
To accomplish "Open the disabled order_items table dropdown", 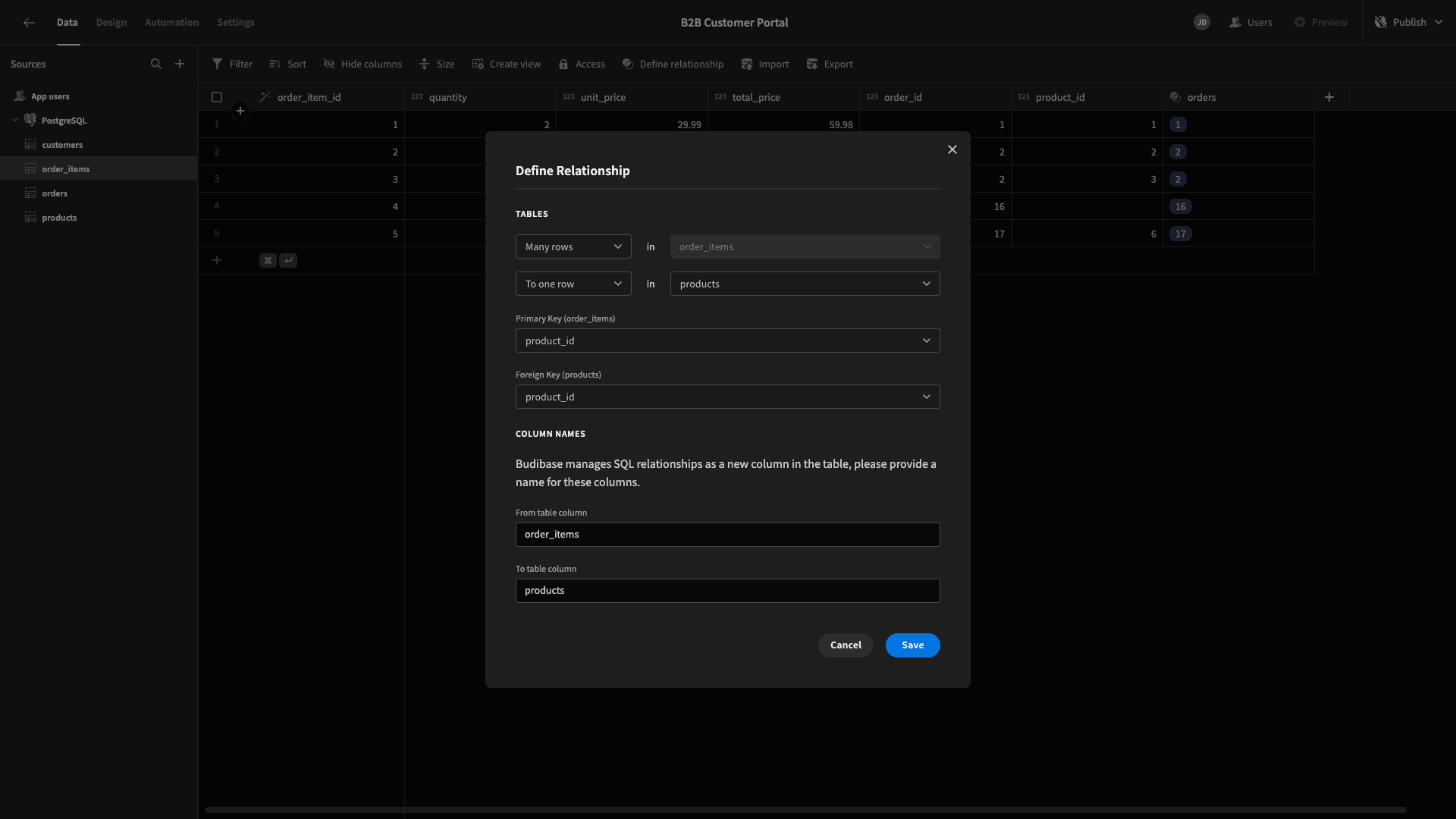I will point(805,246).
